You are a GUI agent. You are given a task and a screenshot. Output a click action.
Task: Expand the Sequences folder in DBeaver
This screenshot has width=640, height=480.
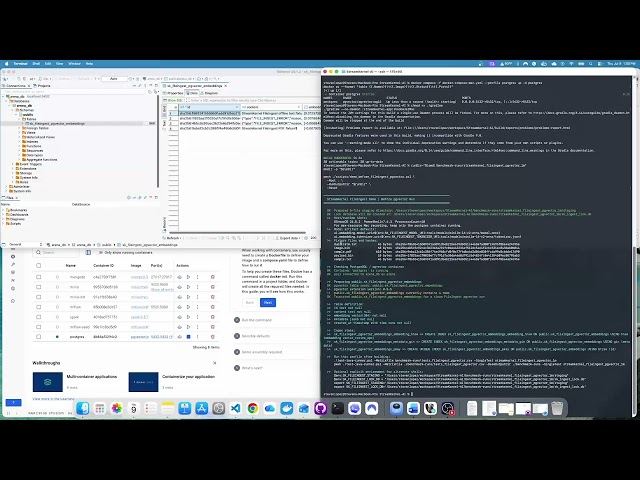point(19,150)
